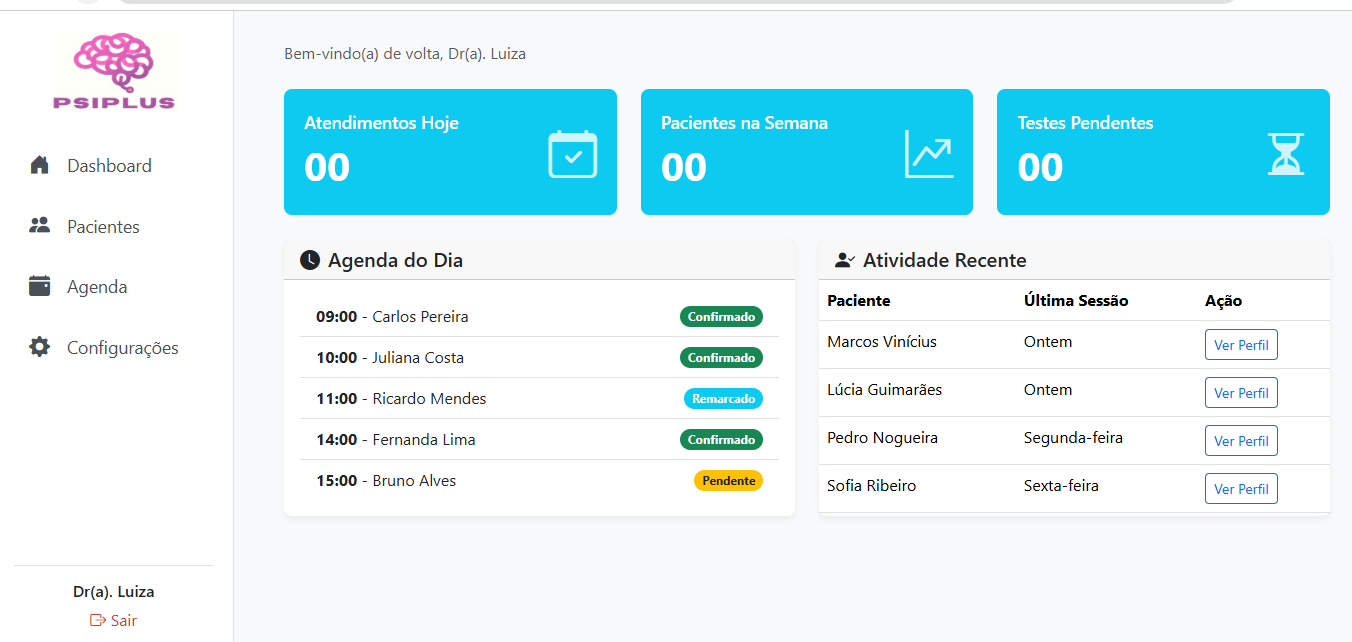Image resolution: width=1352 pixels, height=642 pixels.
Task: Click the Dashboard house icon
Action: pos(40,166)
